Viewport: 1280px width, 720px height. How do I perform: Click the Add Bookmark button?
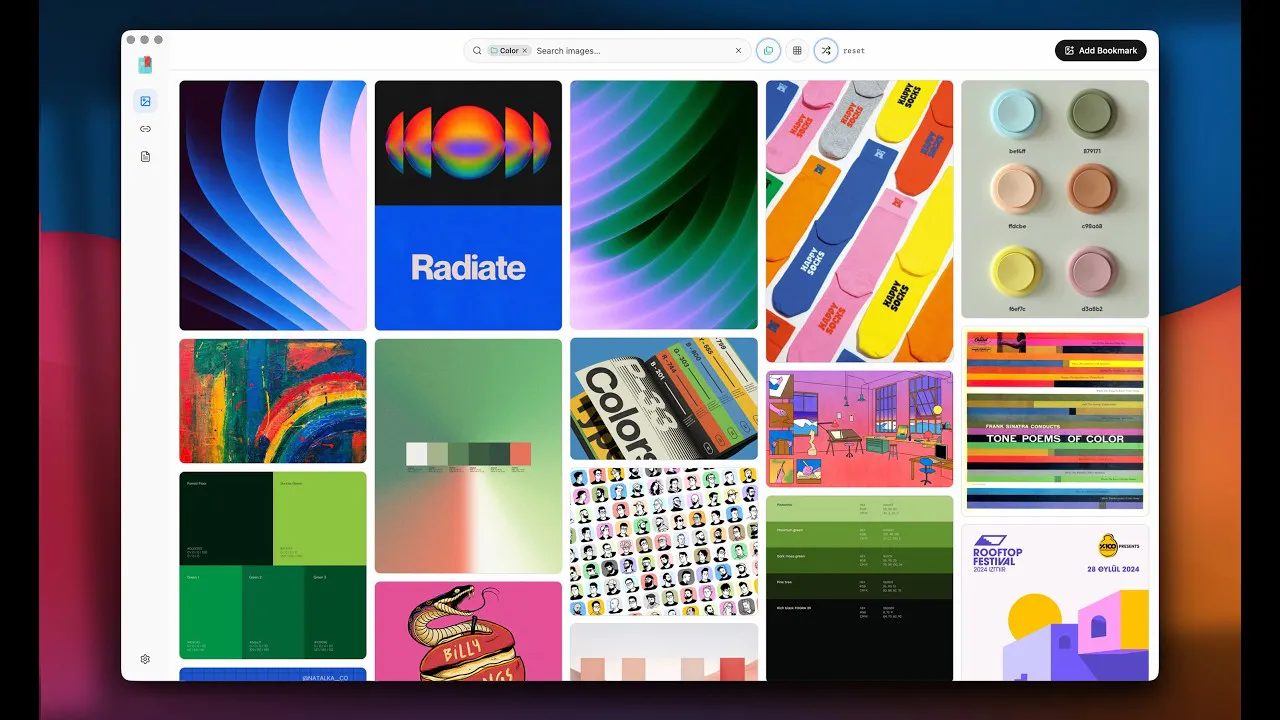1101,50
